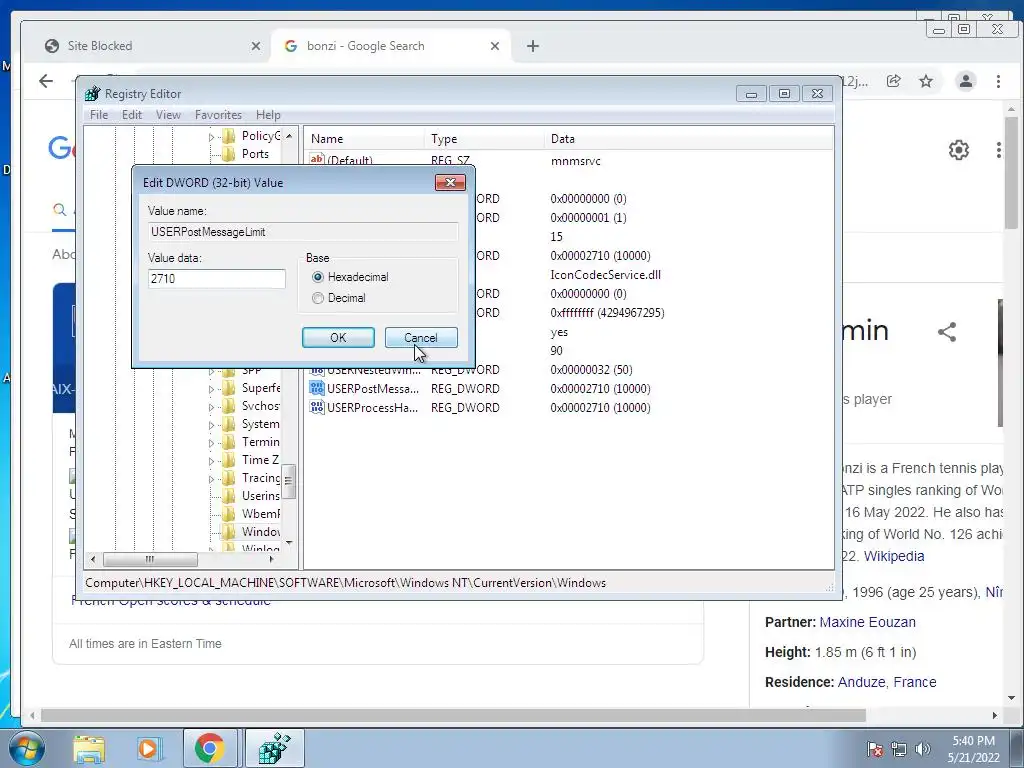Open the Edit menu in Registry Editor
This screenshot has height=768, width=1024.
pos(132,115)
